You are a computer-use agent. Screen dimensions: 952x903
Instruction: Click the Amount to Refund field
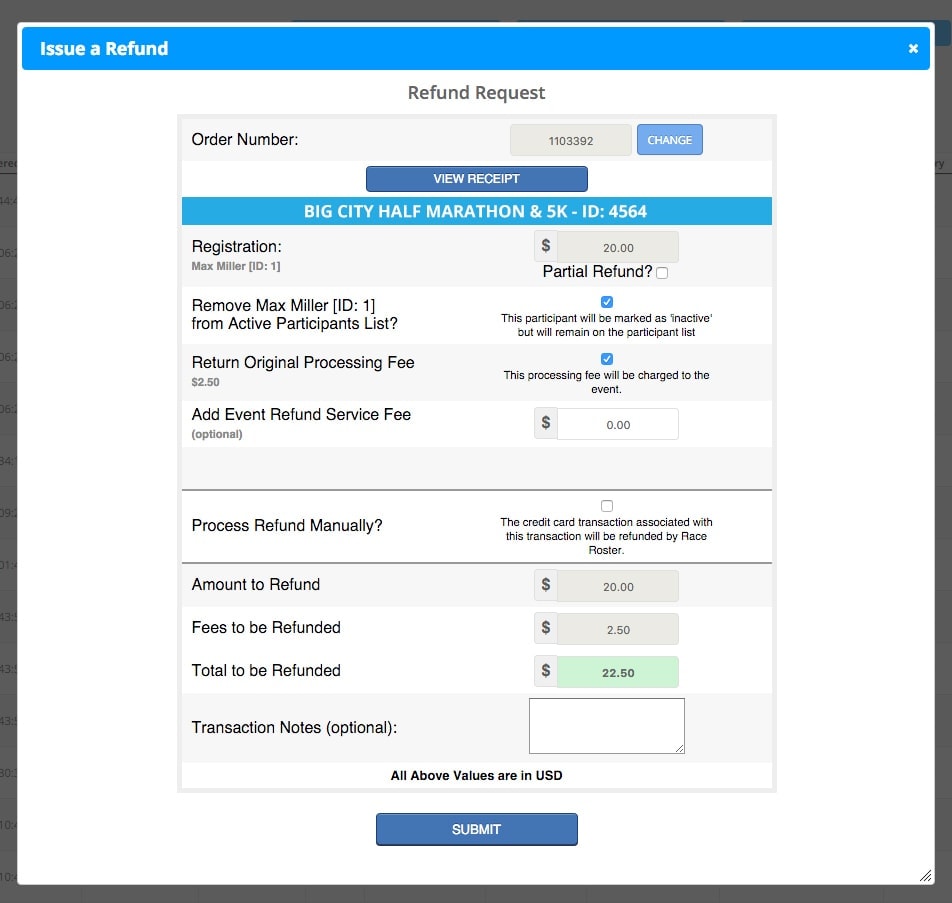pyautogui.click(x=617, y=586)
